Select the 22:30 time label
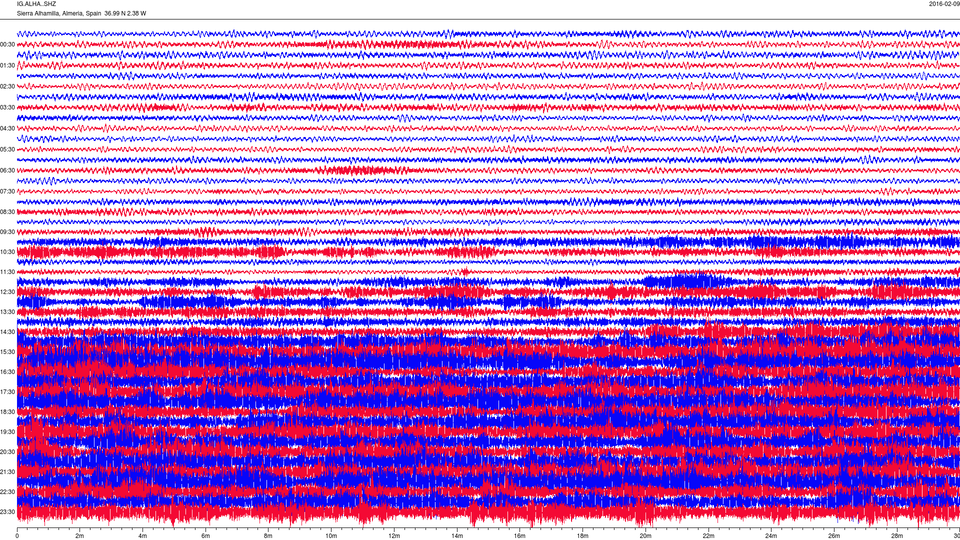Screen dimensions: 960x540 7,492
